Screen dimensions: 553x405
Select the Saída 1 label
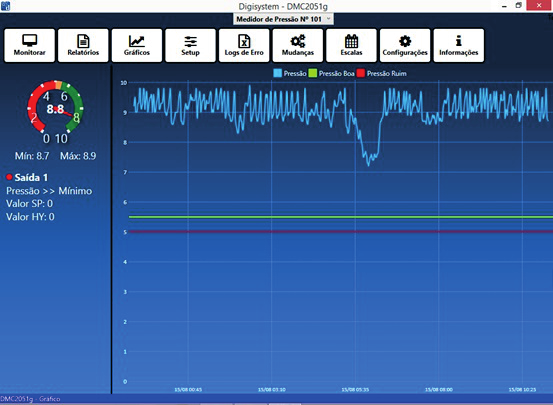[x=31, y=177]
